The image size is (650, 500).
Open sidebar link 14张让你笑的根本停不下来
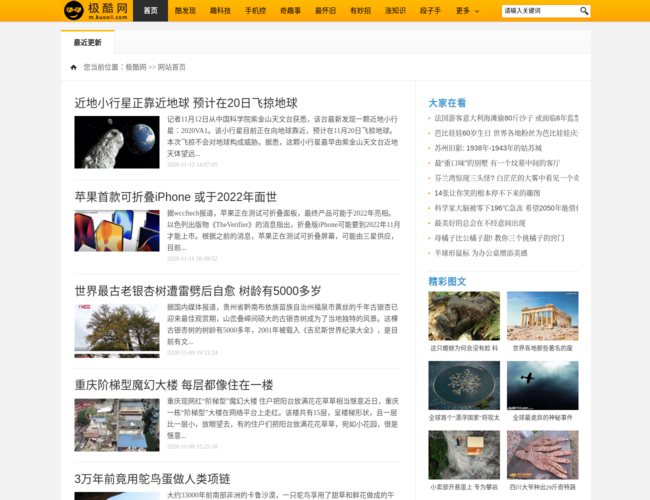[487, 193]
